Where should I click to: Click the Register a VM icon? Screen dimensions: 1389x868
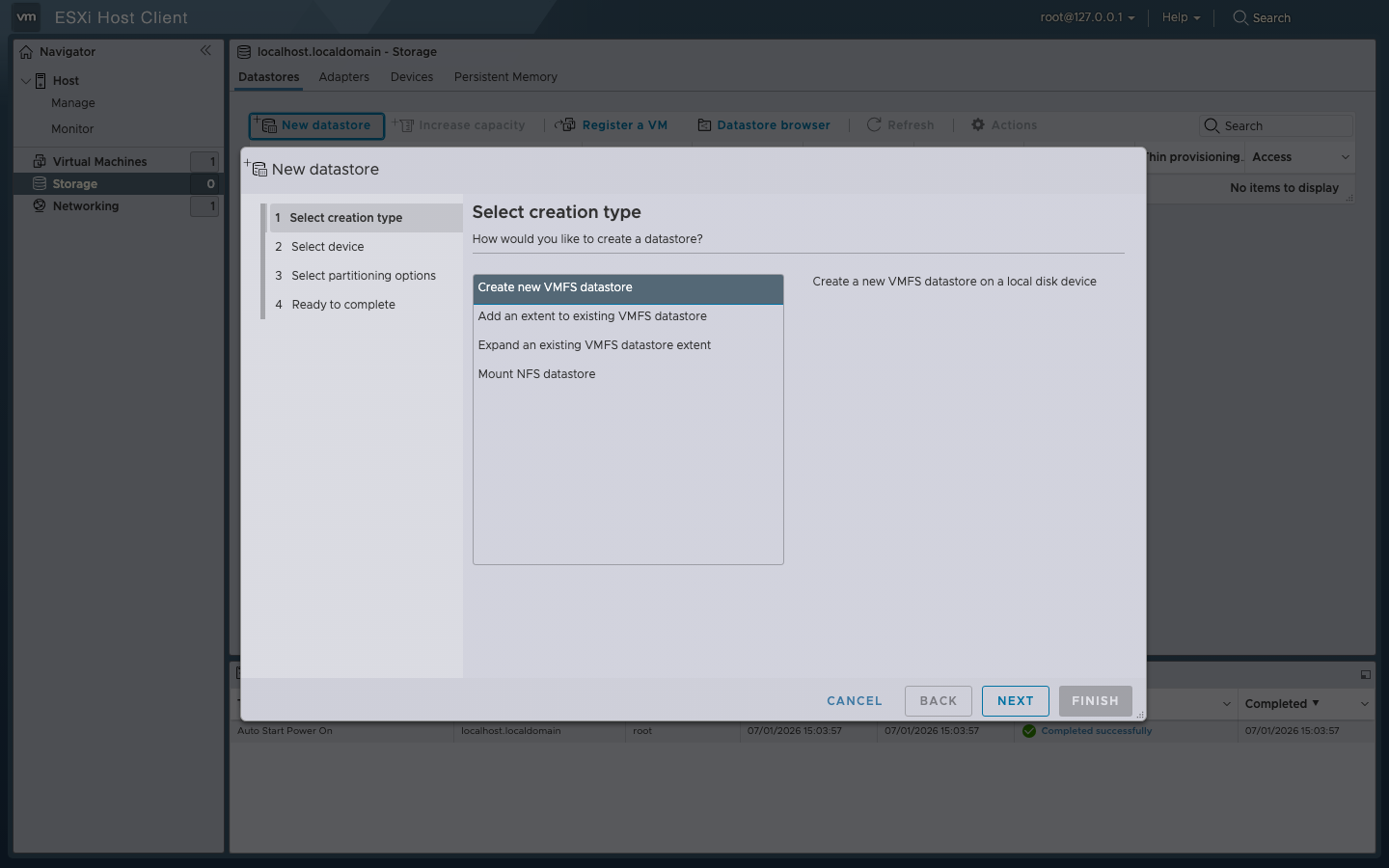tap(566, 124)
